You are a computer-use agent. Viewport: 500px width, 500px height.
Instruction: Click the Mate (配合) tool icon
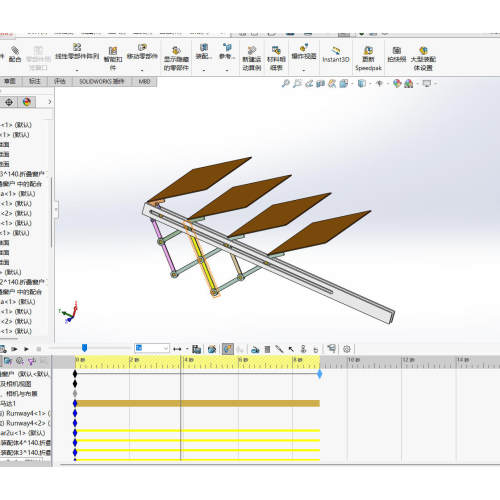click(x=15, y=54)
